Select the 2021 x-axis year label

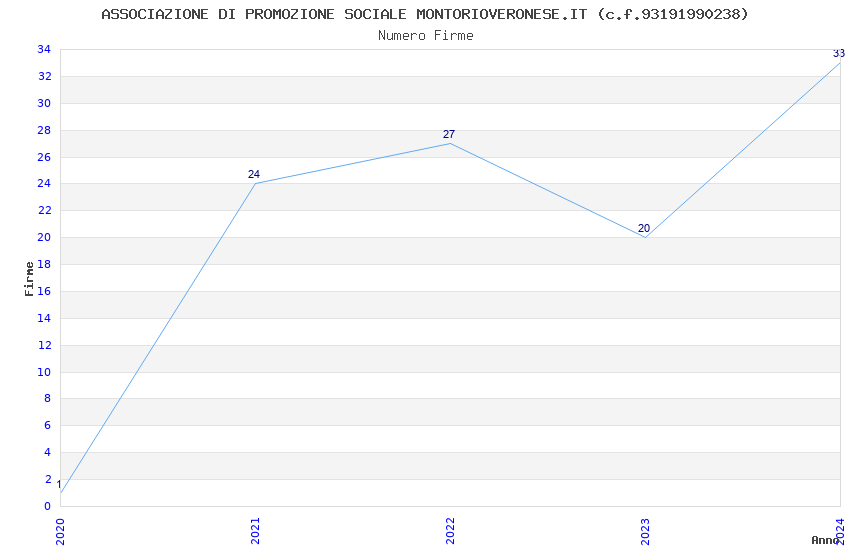point(255,531)
